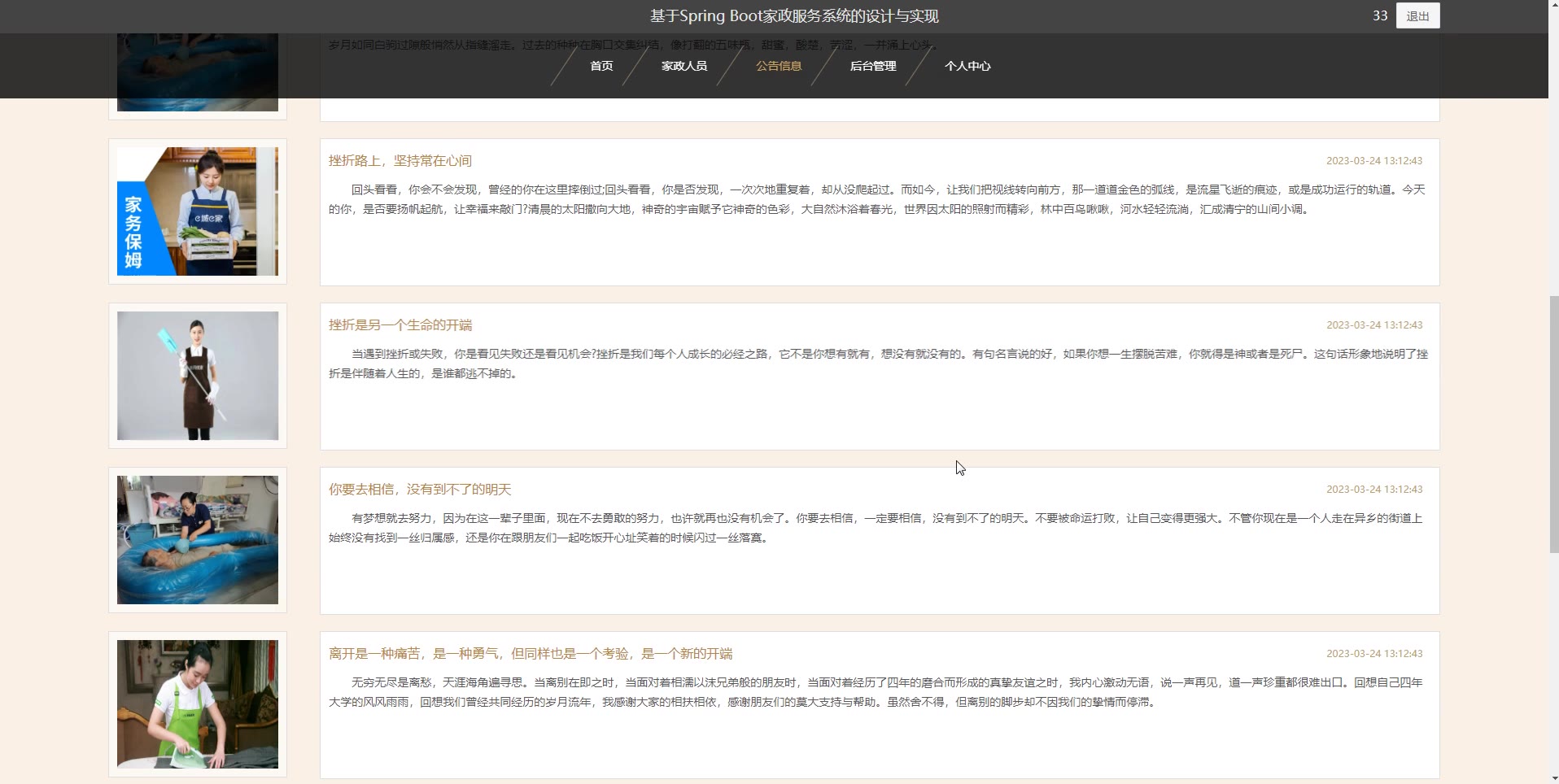Click the woman ironing in green apron thumbnail
The height and width of the screenshot is (784, 1559).
pos(198,704)
